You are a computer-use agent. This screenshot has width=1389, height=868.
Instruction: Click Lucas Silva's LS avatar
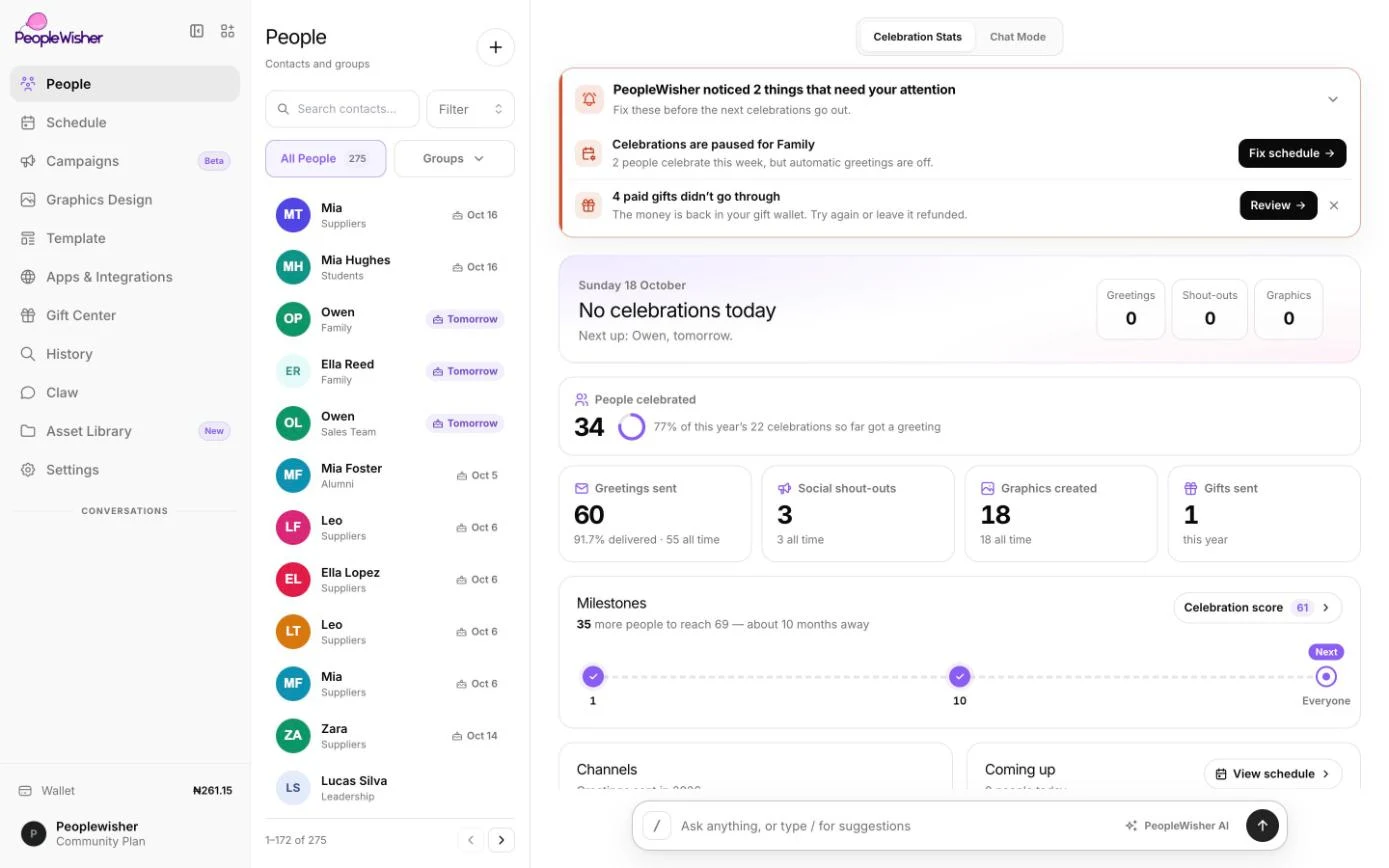(293, 787)
